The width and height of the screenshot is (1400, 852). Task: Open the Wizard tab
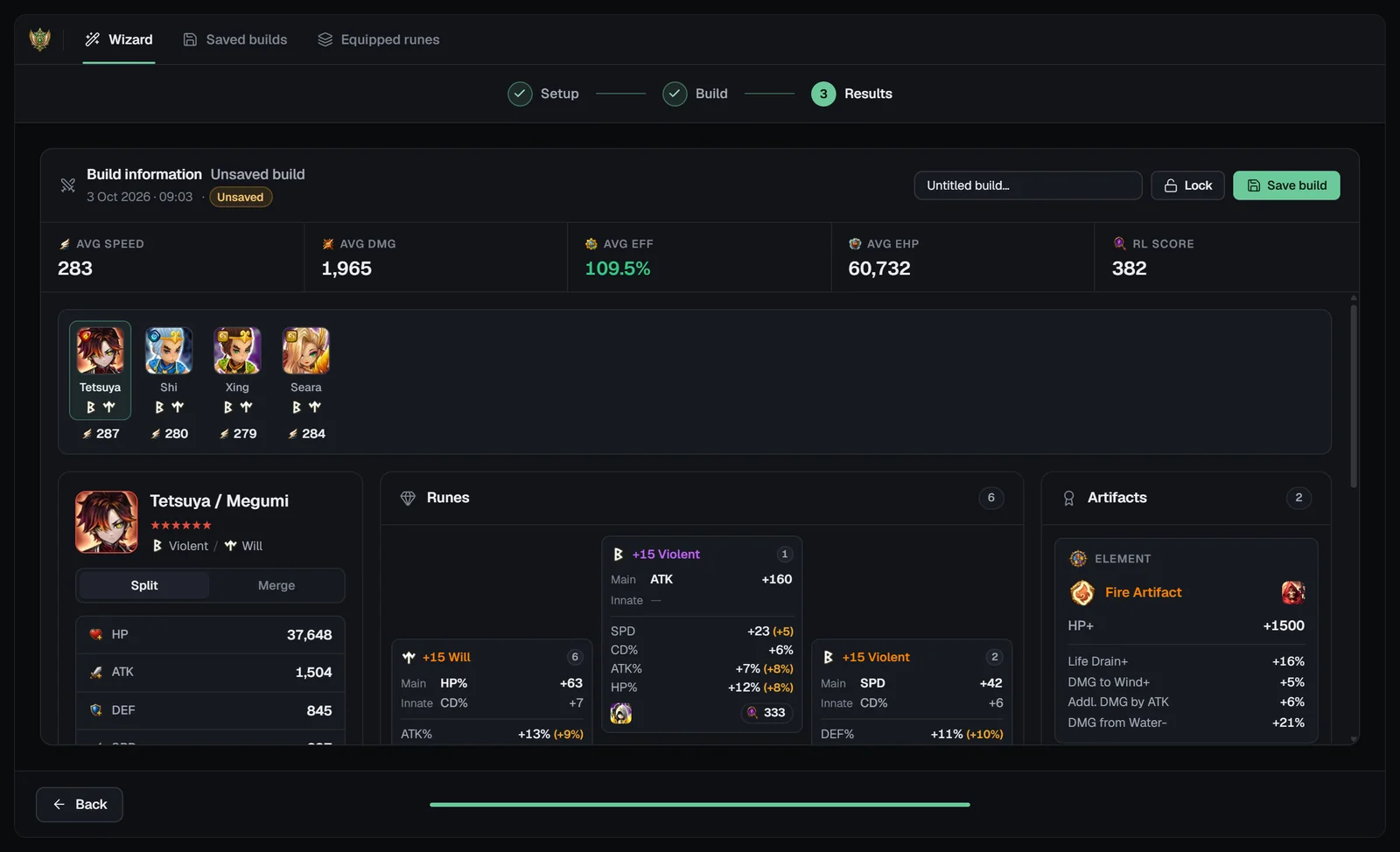pyautogui.click(x=119, y=39)
